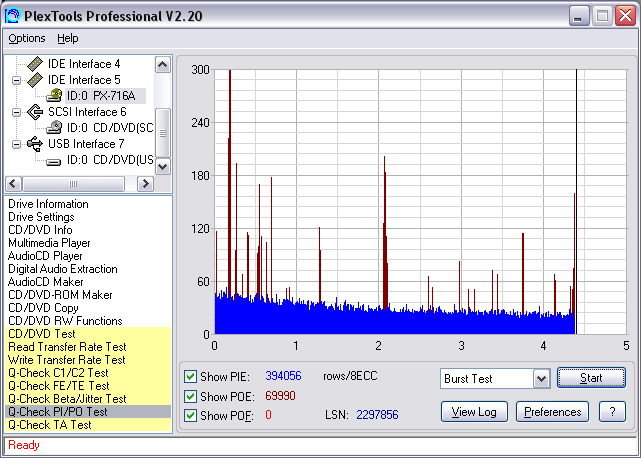Open Q-Check TA Test
The image size is (641, 458).
[88, 425]
